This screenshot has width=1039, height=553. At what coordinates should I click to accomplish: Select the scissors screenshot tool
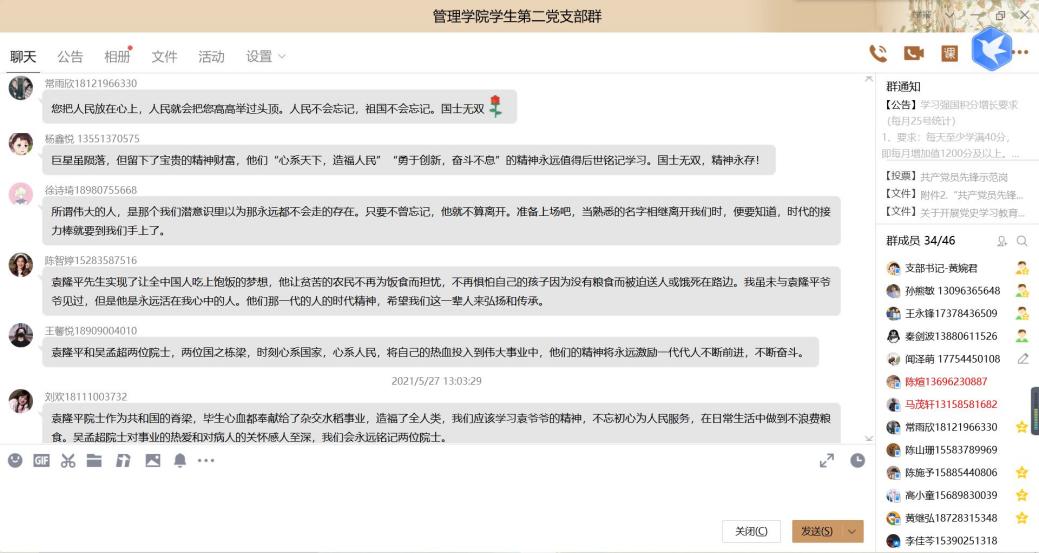pos(68,460)
